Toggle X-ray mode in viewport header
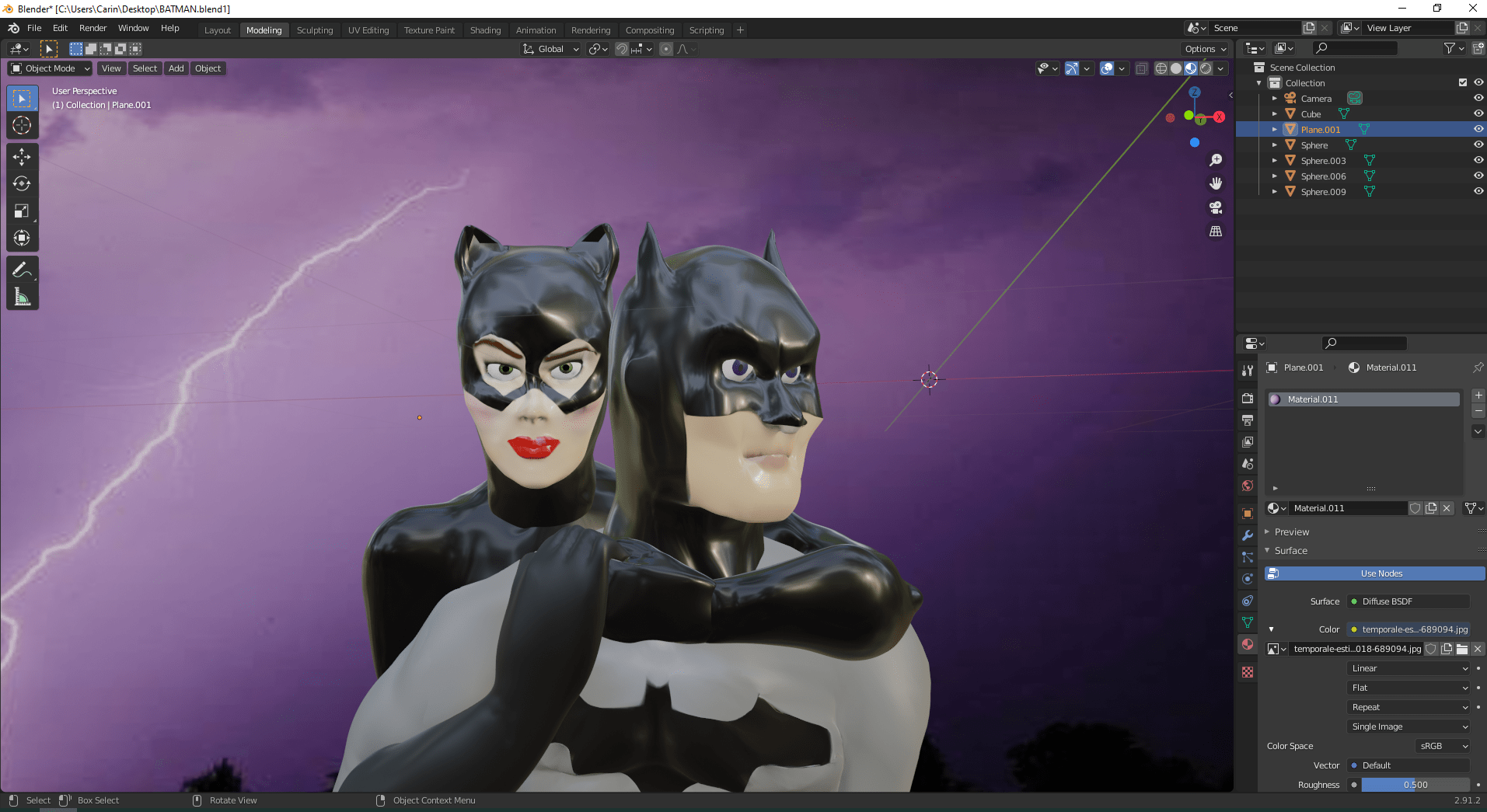 coord(1141,68)
